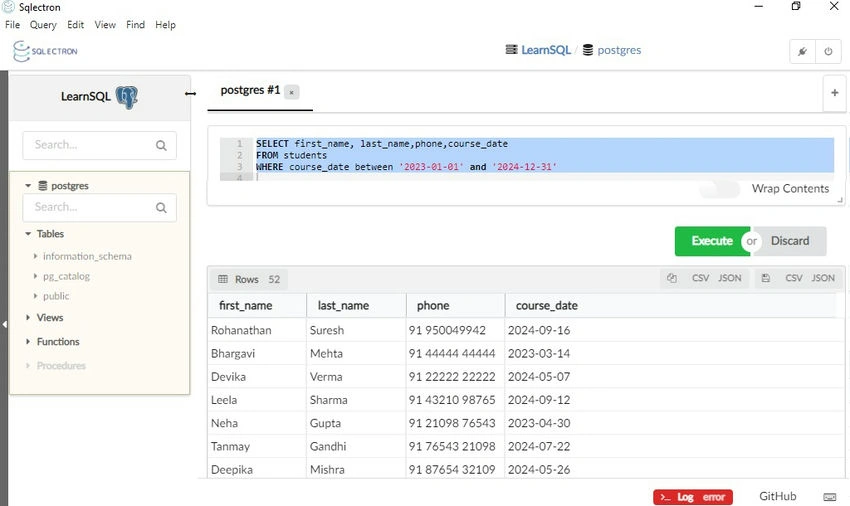This screenshot has width=850, height=506.
Task: Click magnifier icon in postgres table search
Action: pos(161,208)
